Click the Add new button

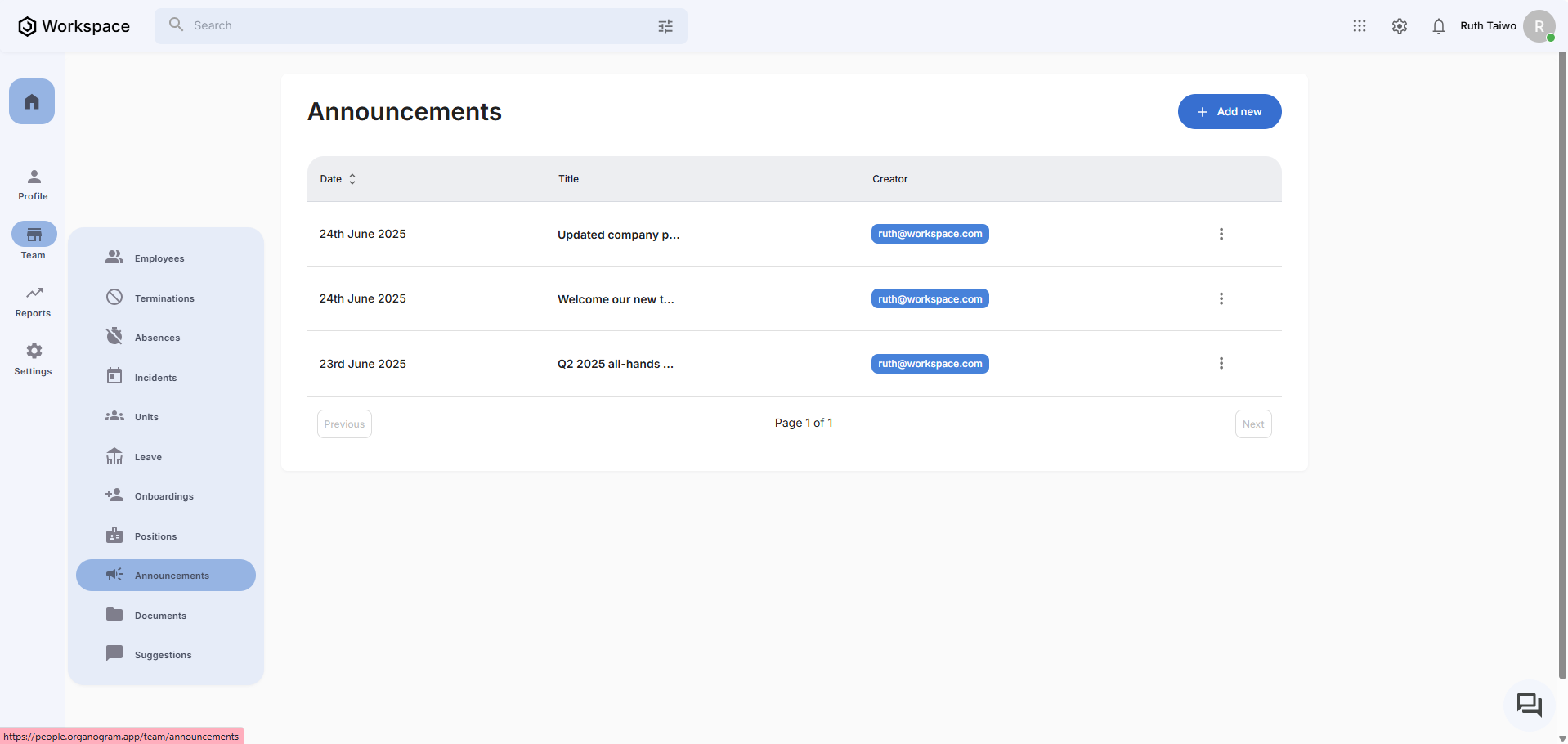1229,112
